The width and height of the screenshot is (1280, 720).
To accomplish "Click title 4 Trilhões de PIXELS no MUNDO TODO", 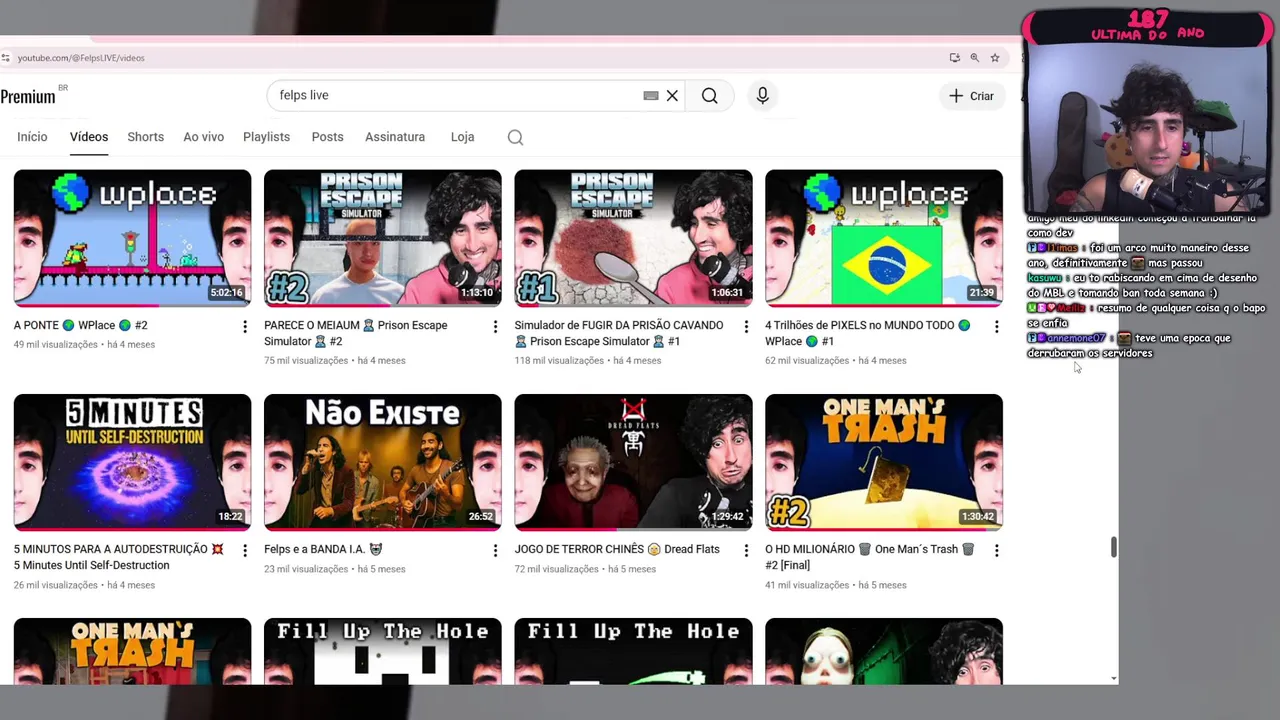I will (868, 333).
